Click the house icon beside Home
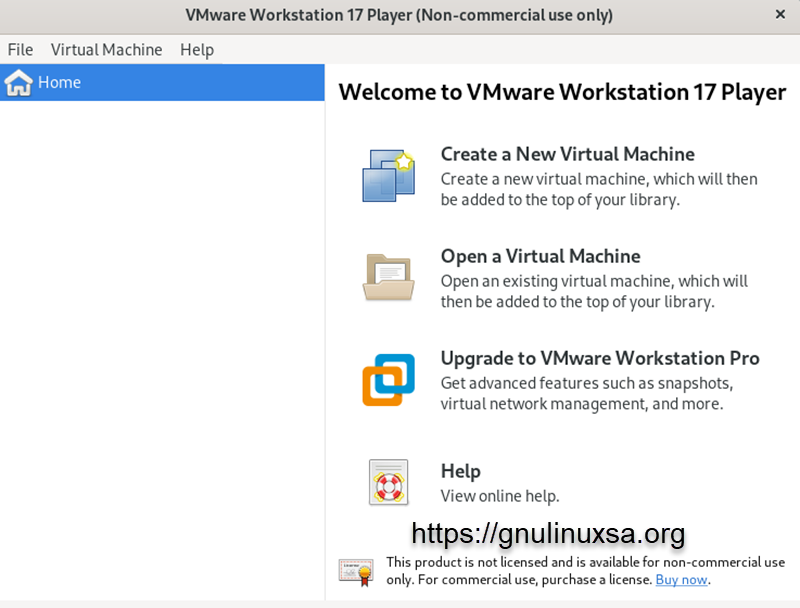 [x=18, y=83]
